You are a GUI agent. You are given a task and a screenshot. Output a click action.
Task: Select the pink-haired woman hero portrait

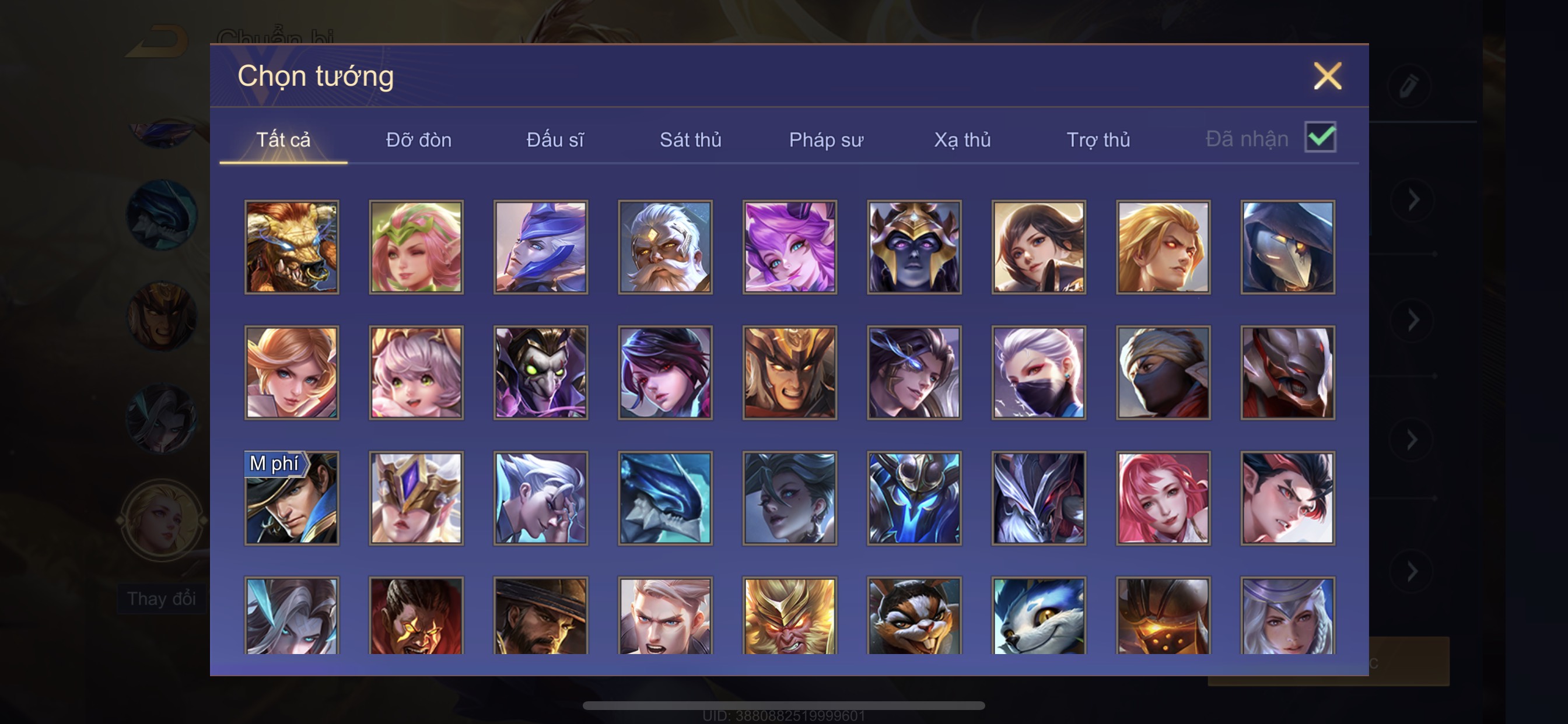tap(1163, 498)
